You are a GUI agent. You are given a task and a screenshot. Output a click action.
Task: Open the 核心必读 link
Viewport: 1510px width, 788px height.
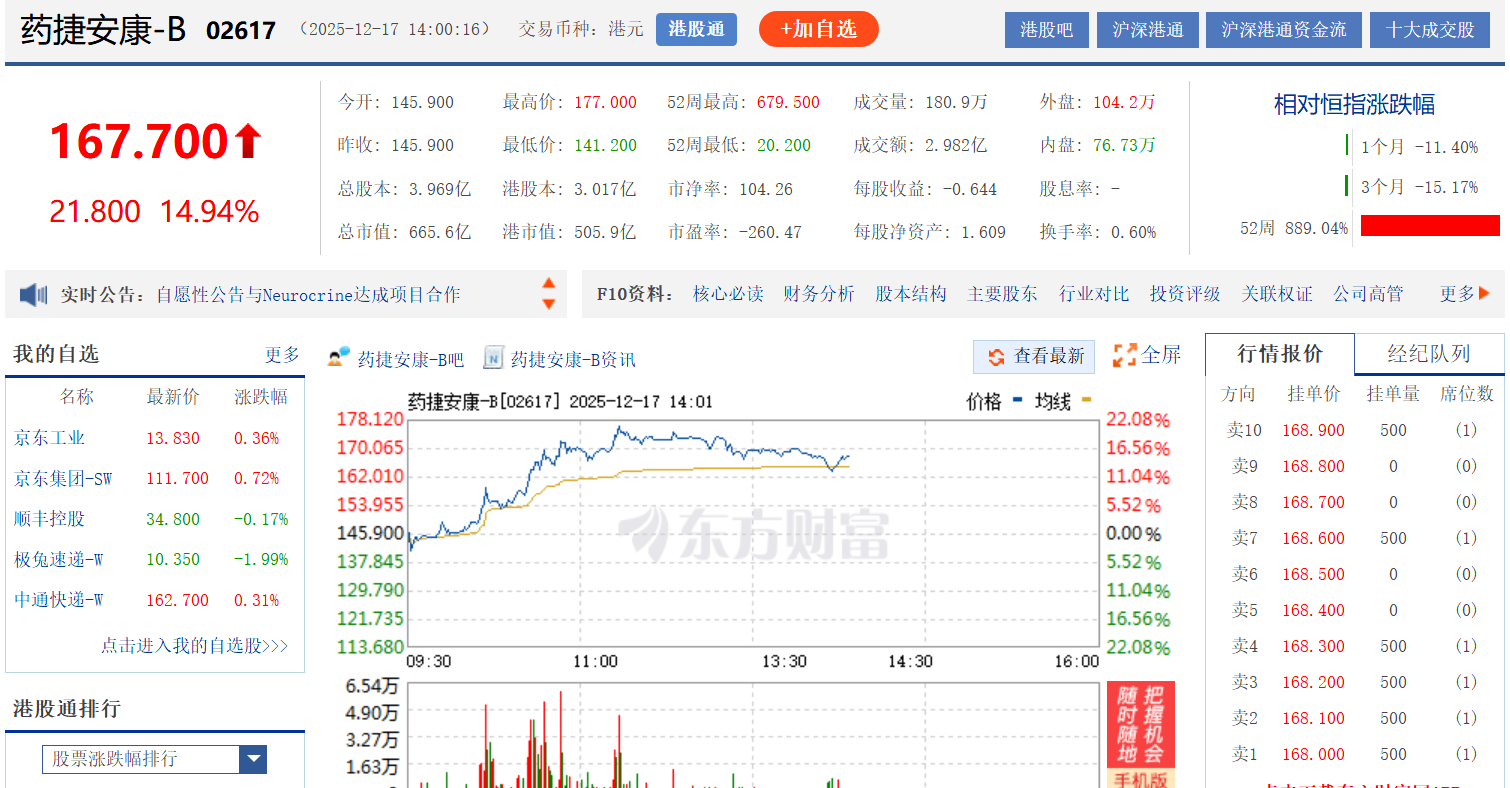coord(728,294)
